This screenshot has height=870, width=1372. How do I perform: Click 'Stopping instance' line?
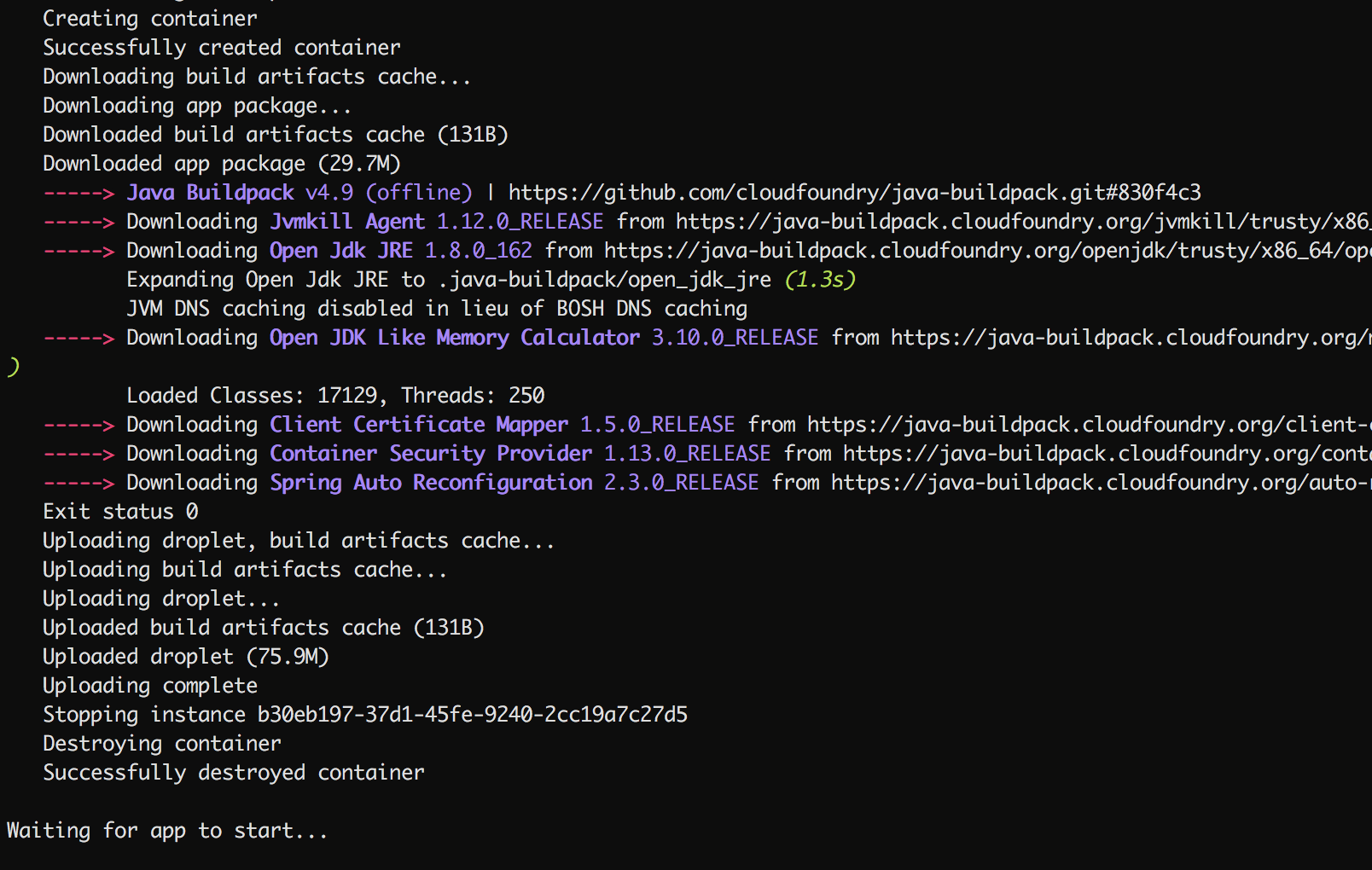pos(365,715)
